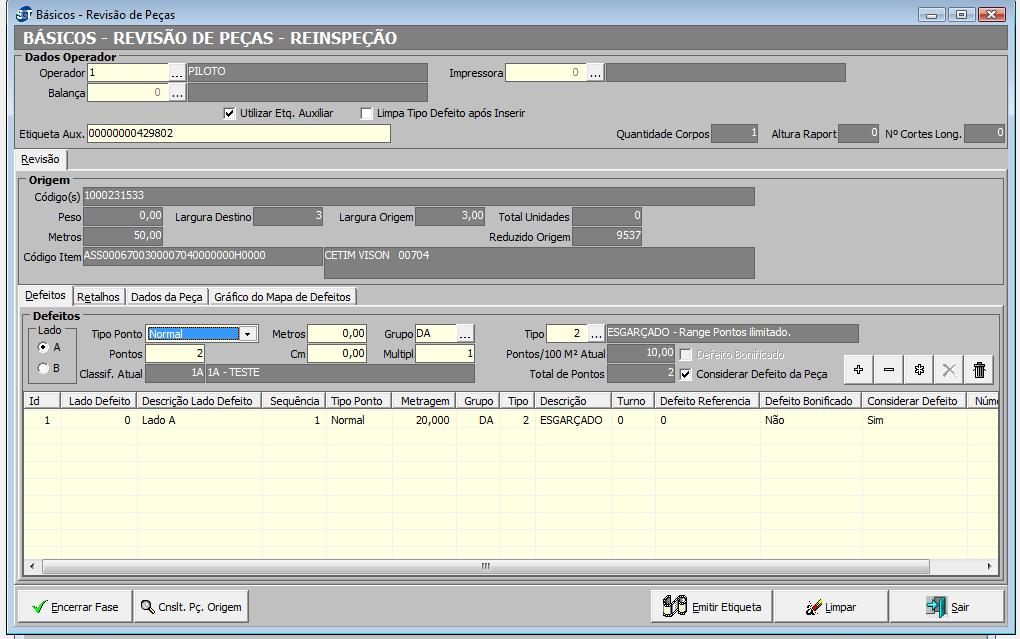Screen dimensions: 1020x639
Task: Switch to the Retalhos tab
Action: click(x=98, y=297)
